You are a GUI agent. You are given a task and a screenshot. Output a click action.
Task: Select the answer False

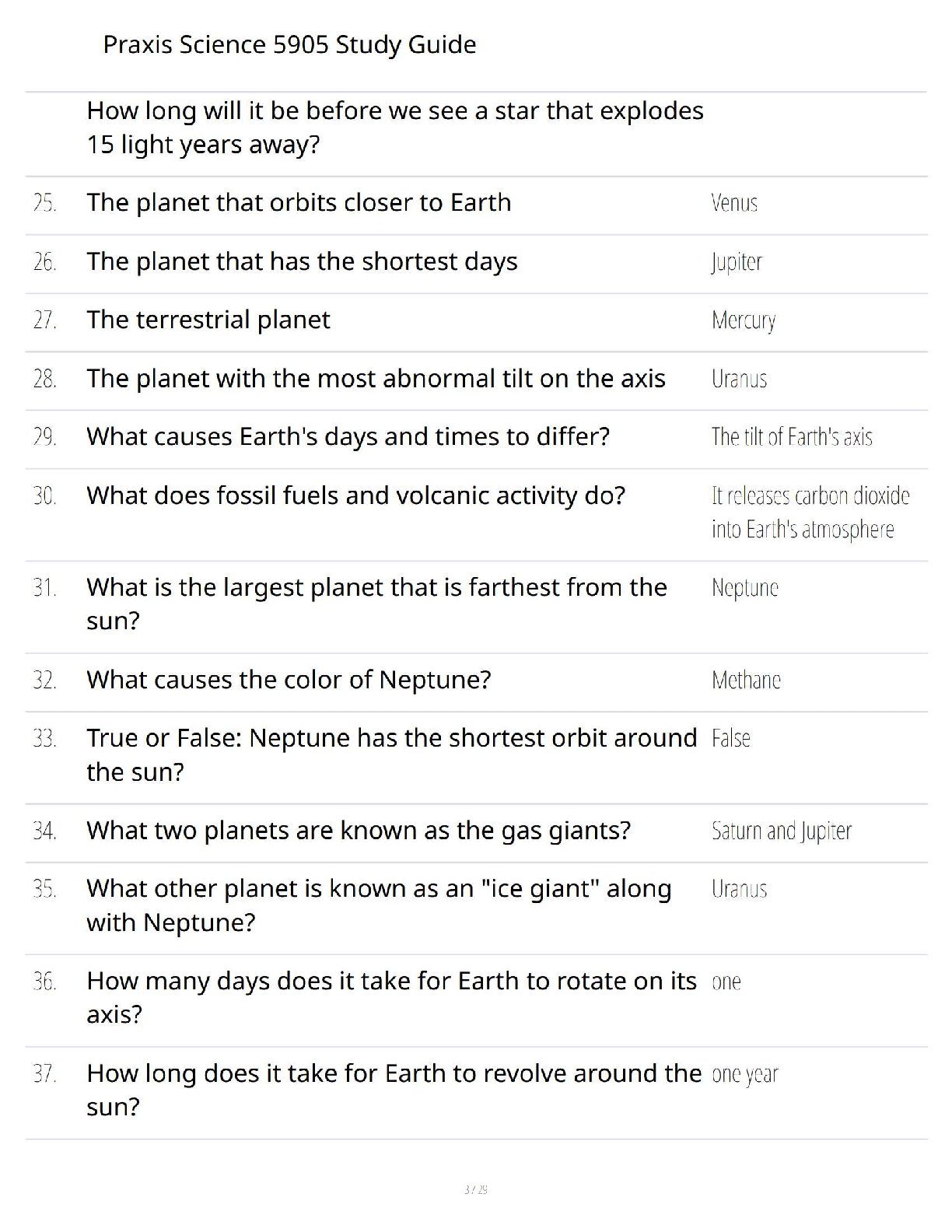(731, 739)
